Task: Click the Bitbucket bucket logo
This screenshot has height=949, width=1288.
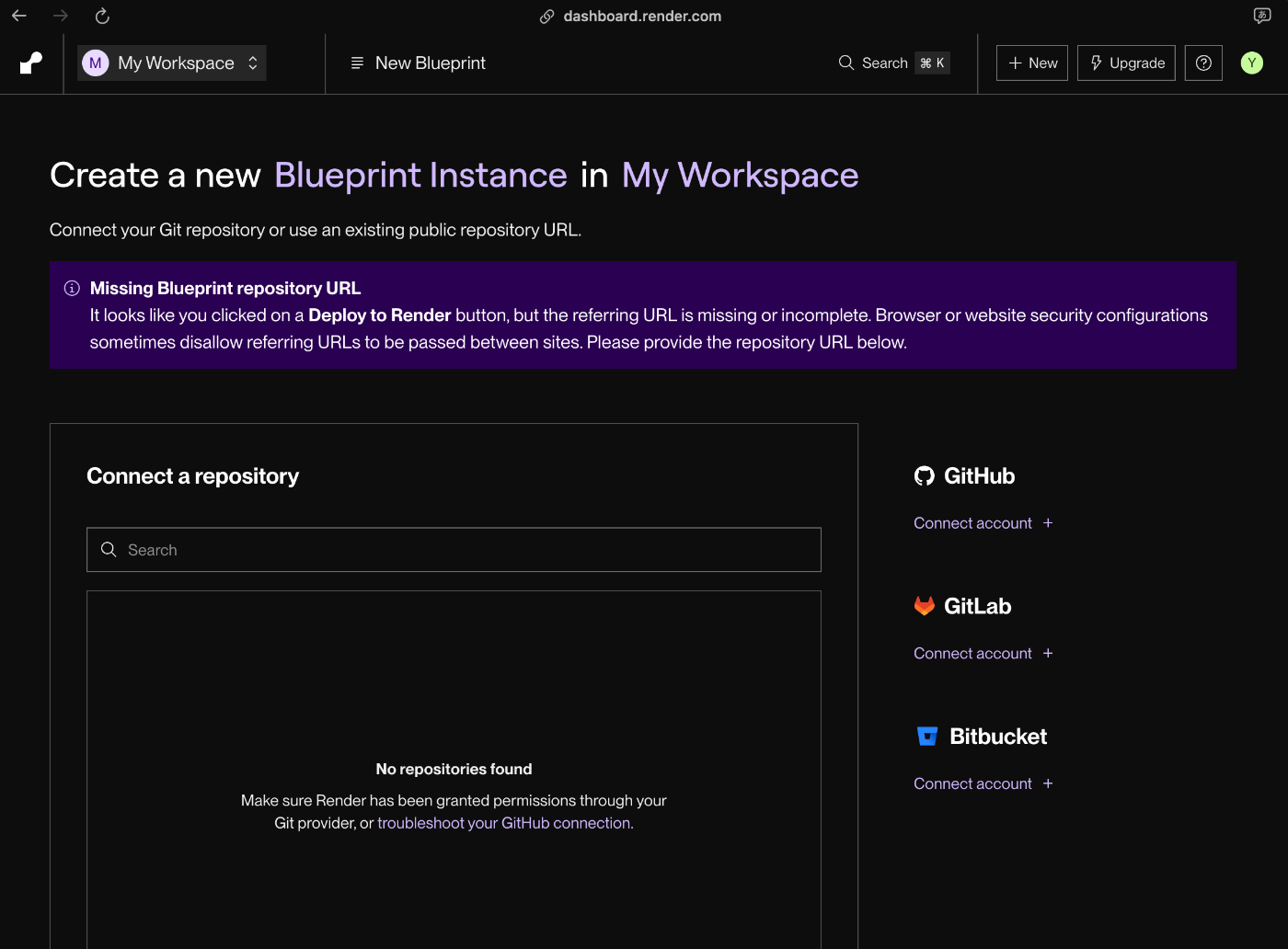Action: tap(927, 737)
